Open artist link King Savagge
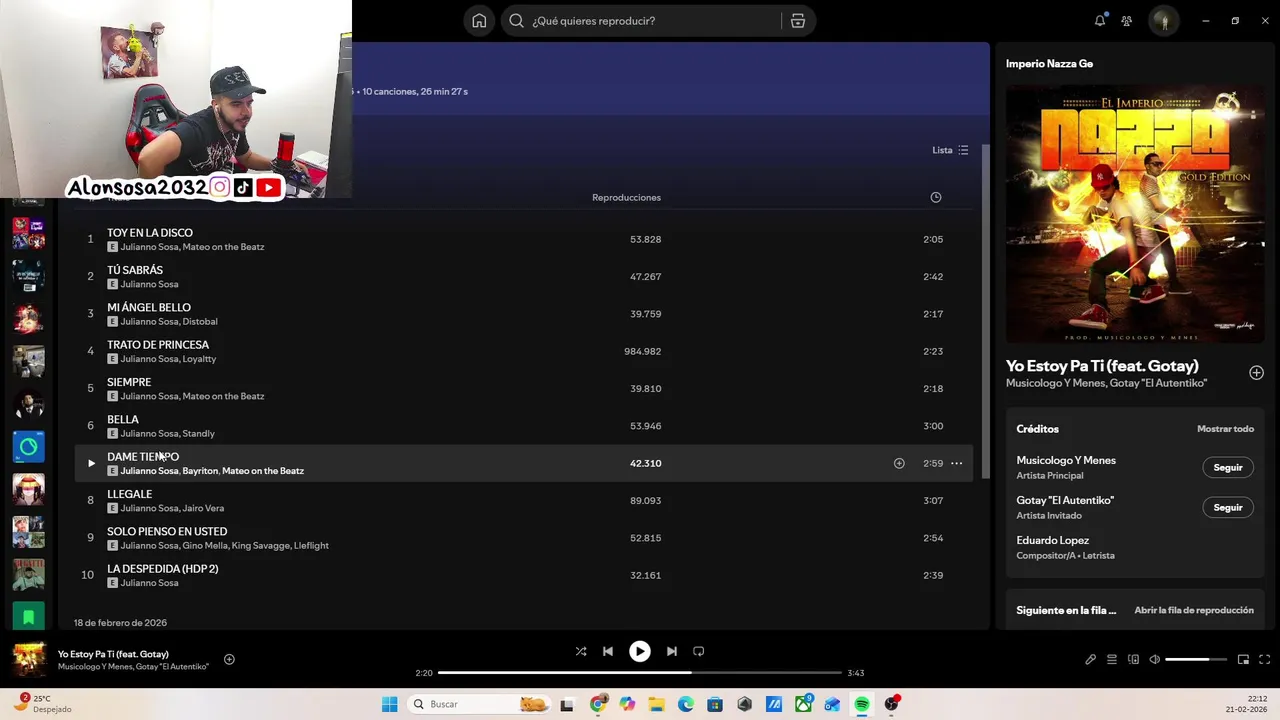The image size is (1280, 720). [x=260, y=546]
